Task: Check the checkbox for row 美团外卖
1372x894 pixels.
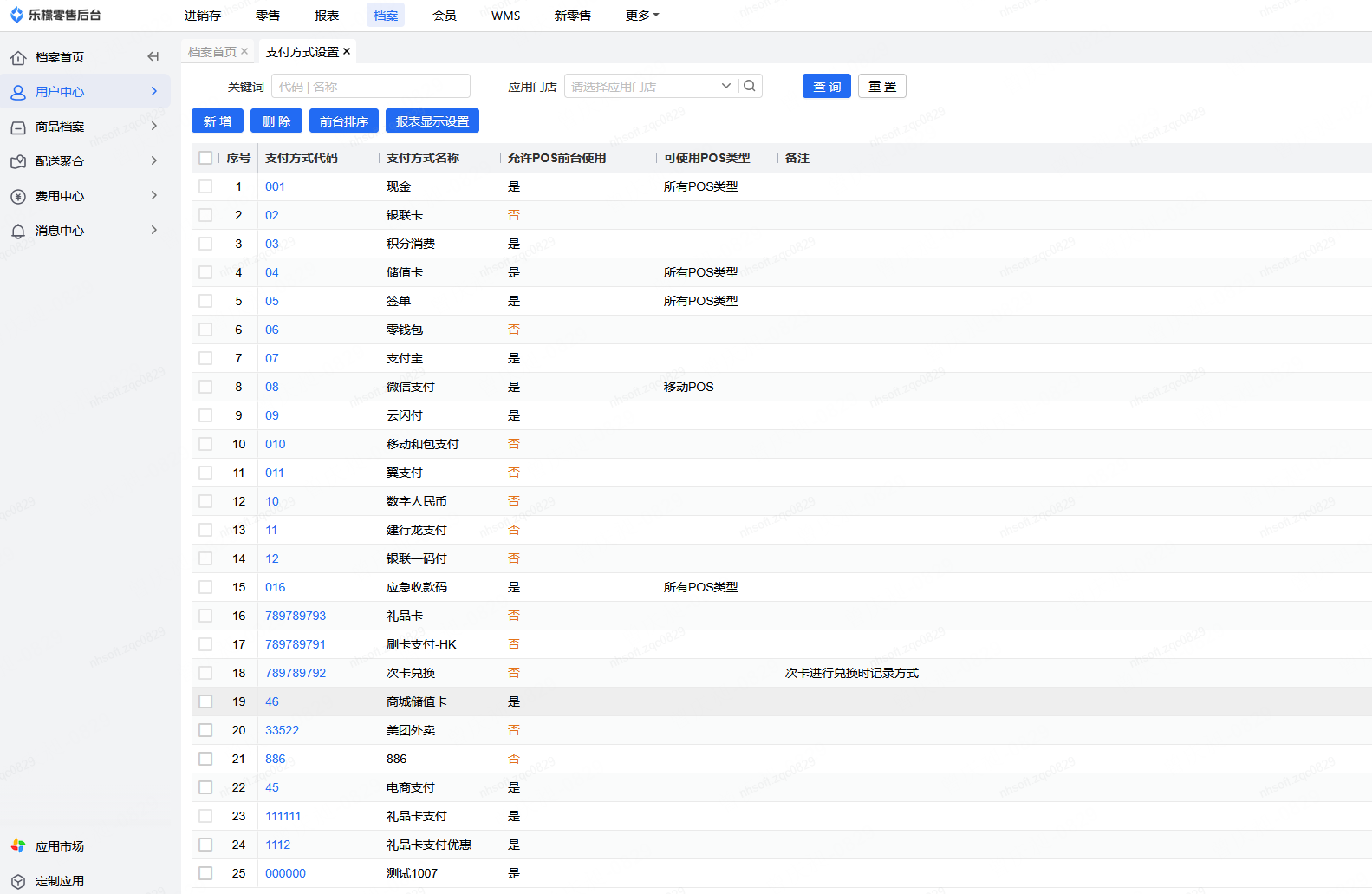Action: tap(205, 730)
